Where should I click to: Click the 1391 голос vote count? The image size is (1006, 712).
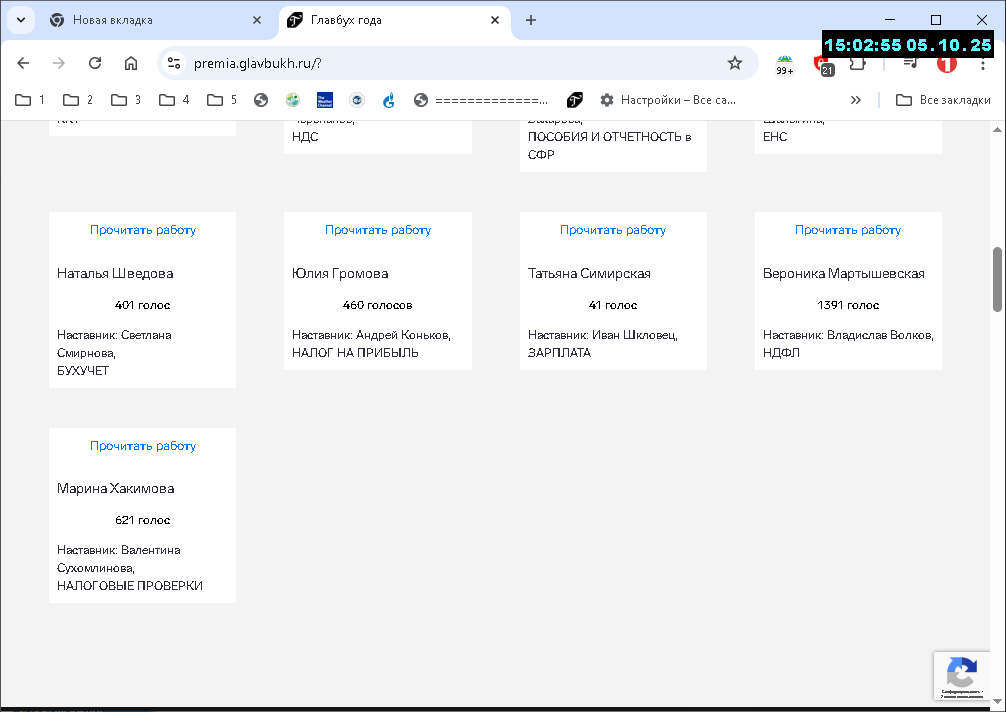(848, 305)
